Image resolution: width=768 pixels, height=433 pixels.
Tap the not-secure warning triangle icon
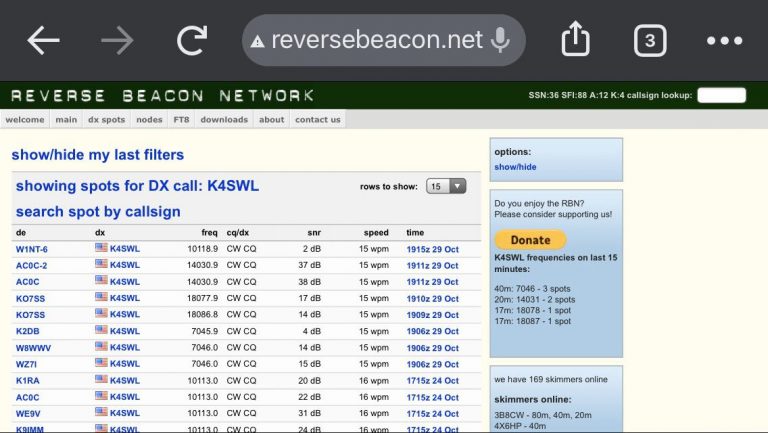(257, 42)
